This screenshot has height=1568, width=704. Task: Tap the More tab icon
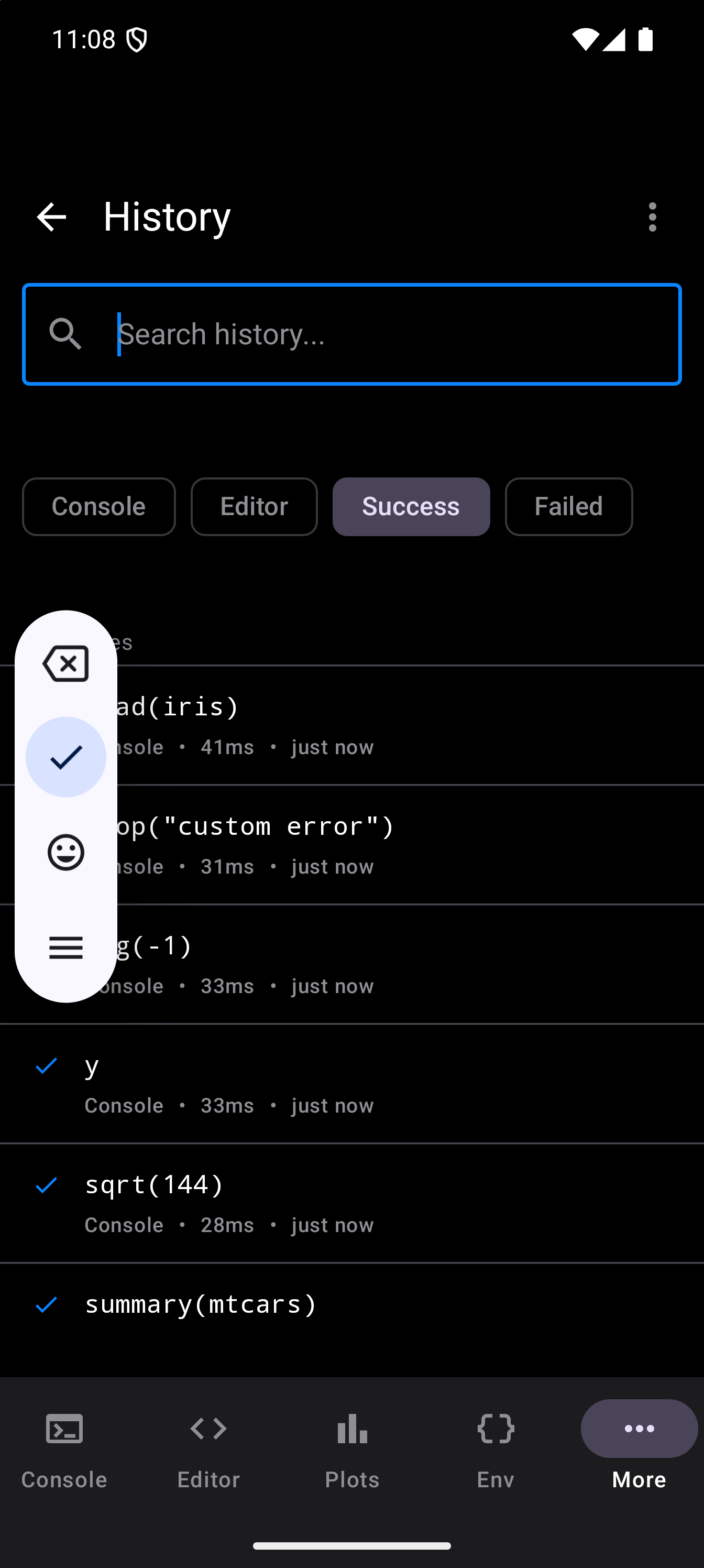(x=639, y=1429)
